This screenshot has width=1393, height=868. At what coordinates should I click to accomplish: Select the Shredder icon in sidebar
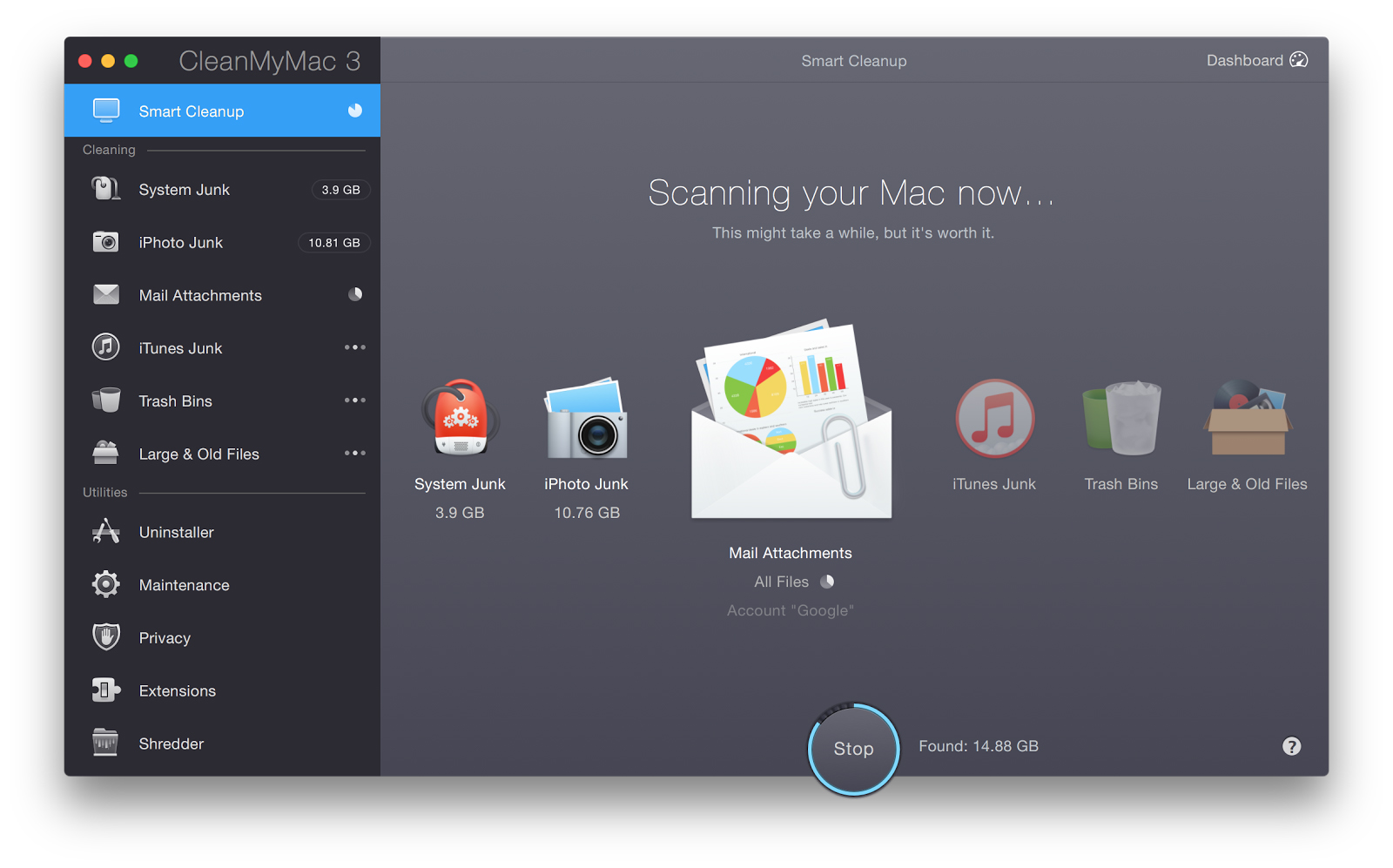point(106,743)
